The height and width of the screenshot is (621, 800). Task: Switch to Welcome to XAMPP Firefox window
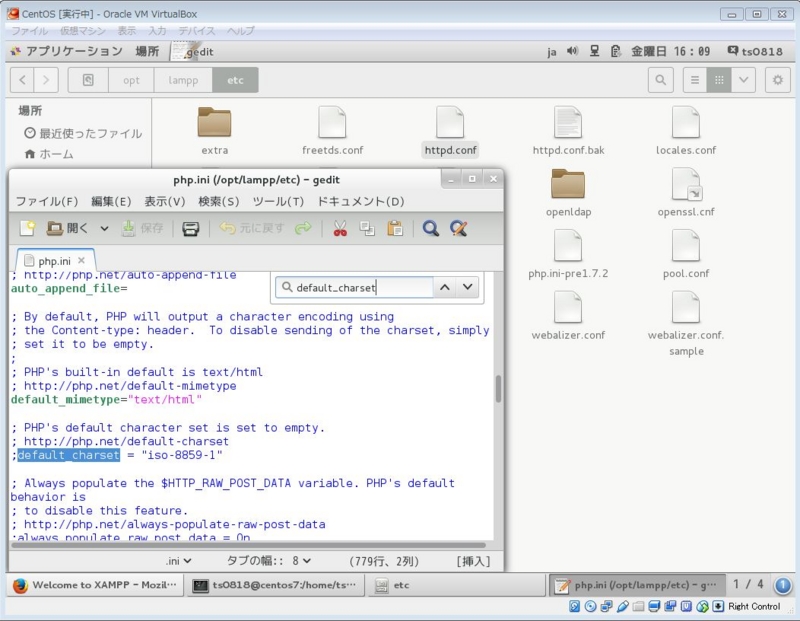(94, 585)
